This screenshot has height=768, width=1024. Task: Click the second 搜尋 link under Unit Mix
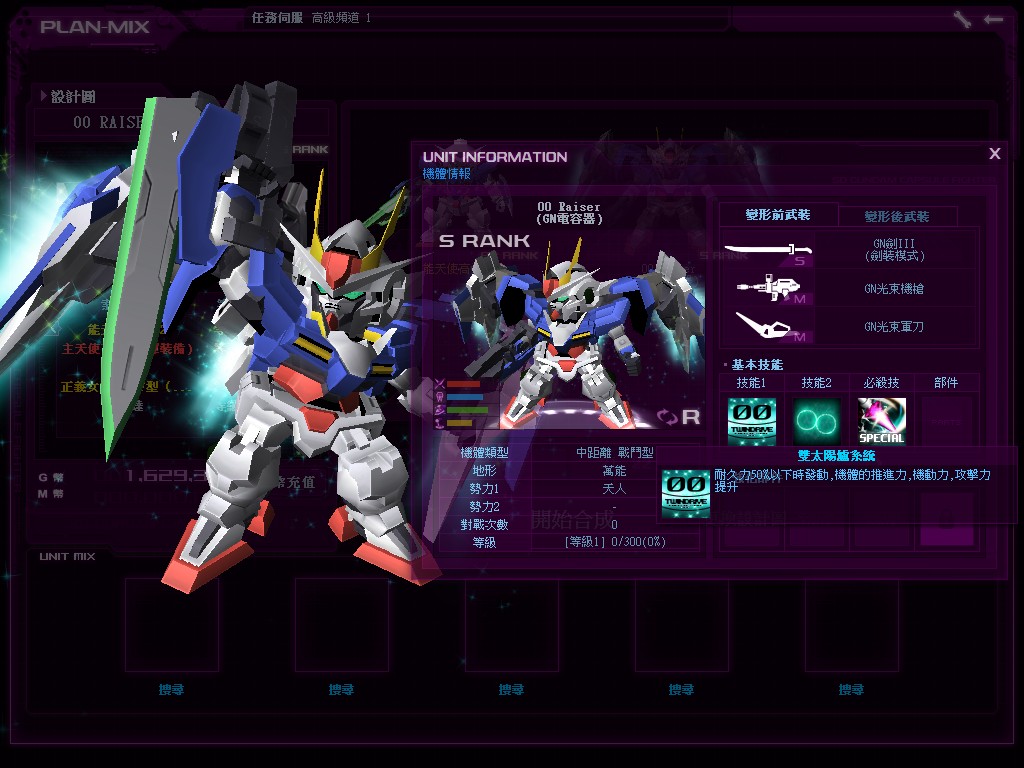tap(342, 690)
